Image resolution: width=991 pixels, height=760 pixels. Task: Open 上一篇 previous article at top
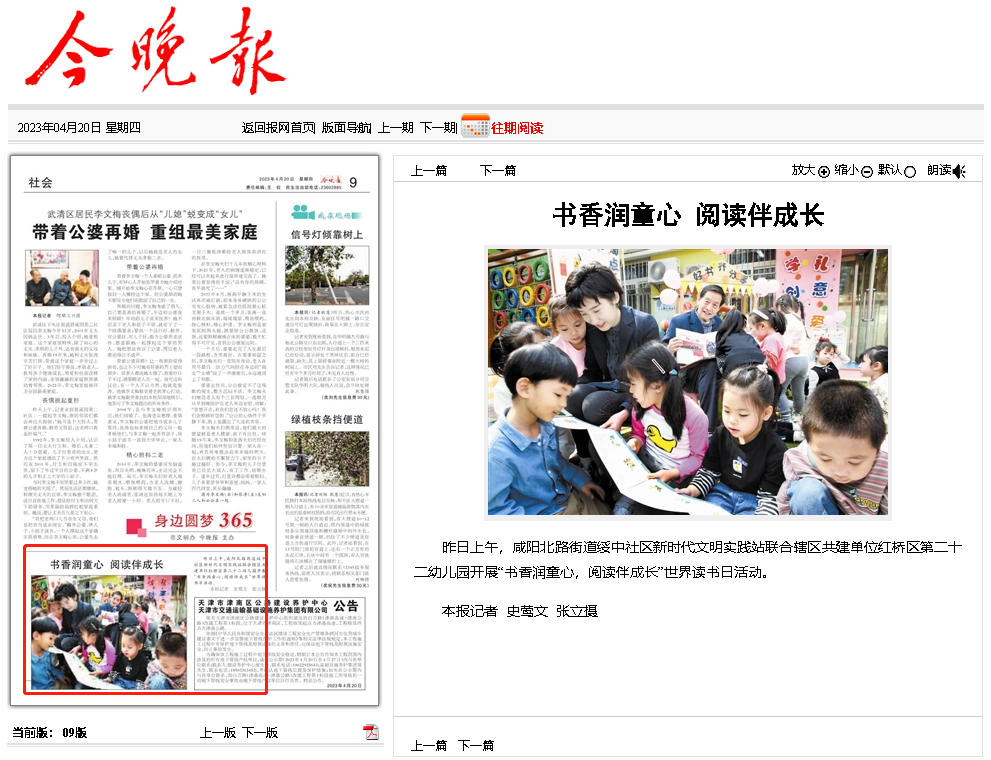point(429,171)
